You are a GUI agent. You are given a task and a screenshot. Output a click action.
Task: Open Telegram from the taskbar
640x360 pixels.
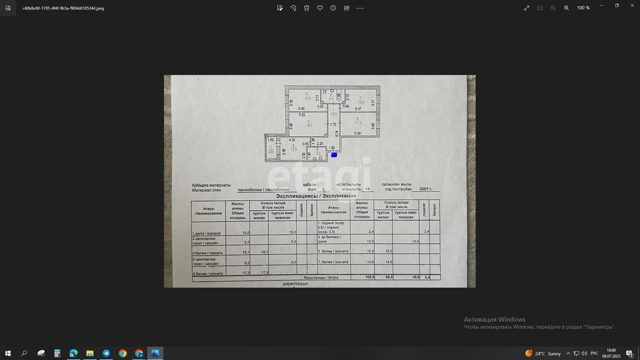point(106,353)
